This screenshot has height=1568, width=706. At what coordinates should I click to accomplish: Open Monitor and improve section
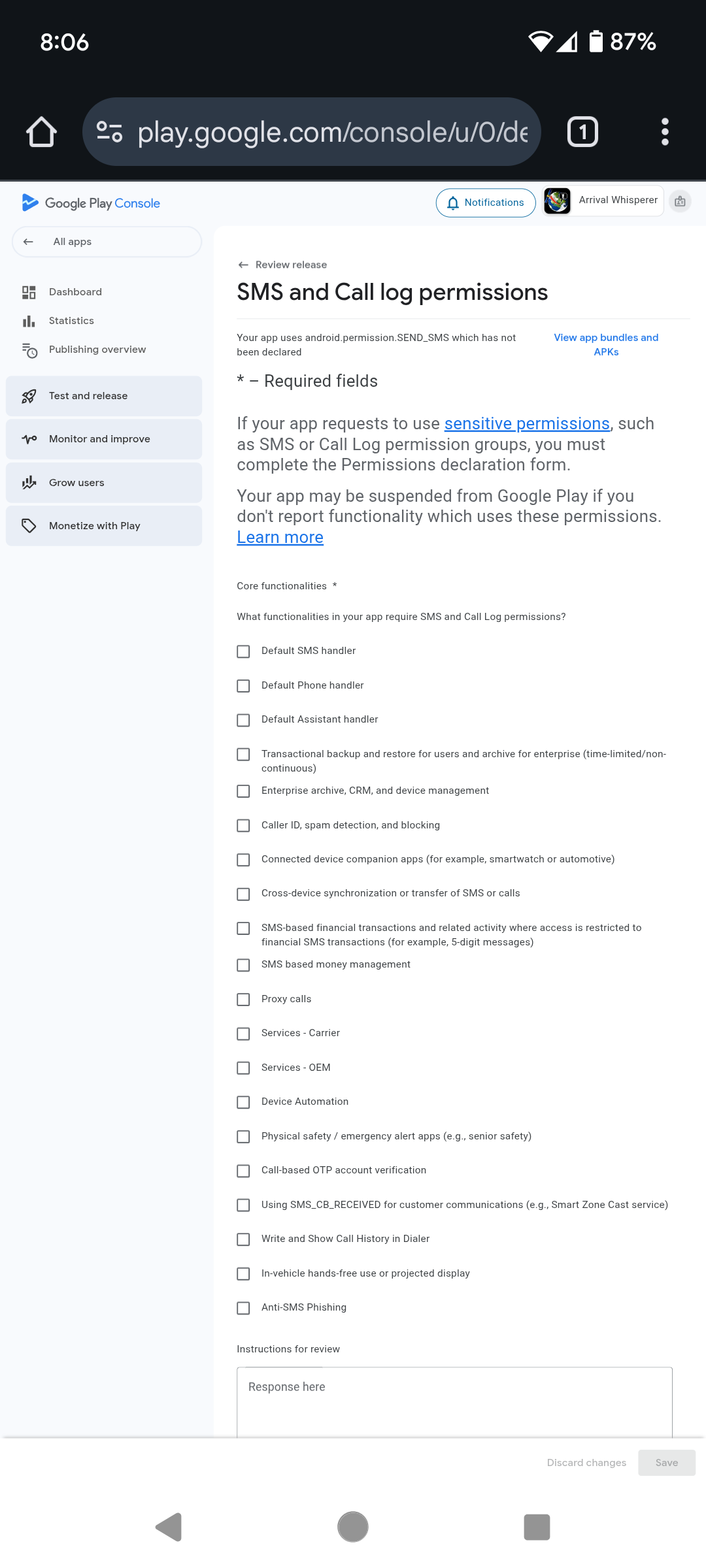99,438
